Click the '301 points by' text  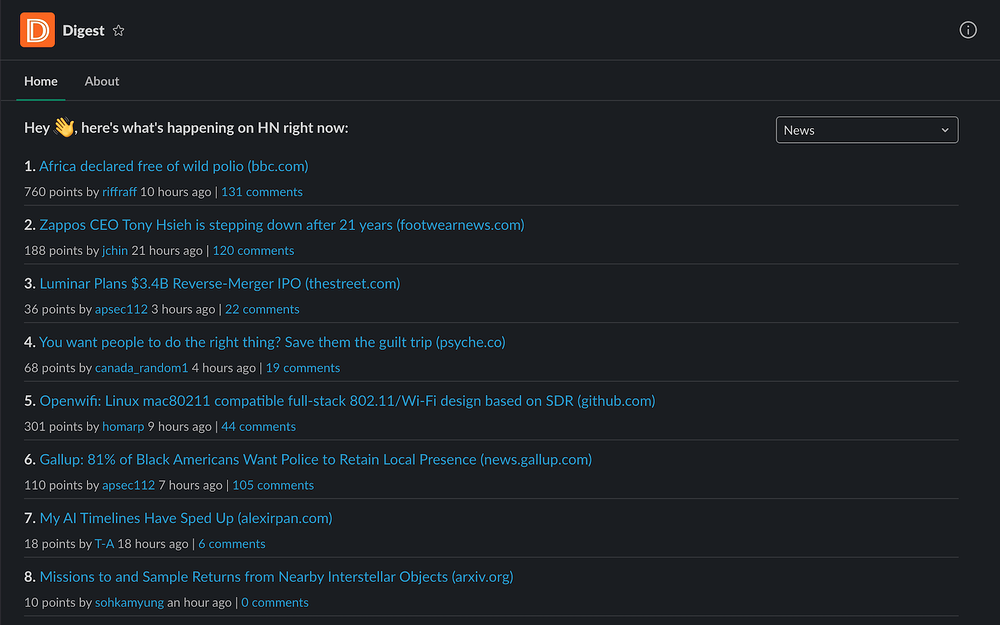(x=62, y=427)
